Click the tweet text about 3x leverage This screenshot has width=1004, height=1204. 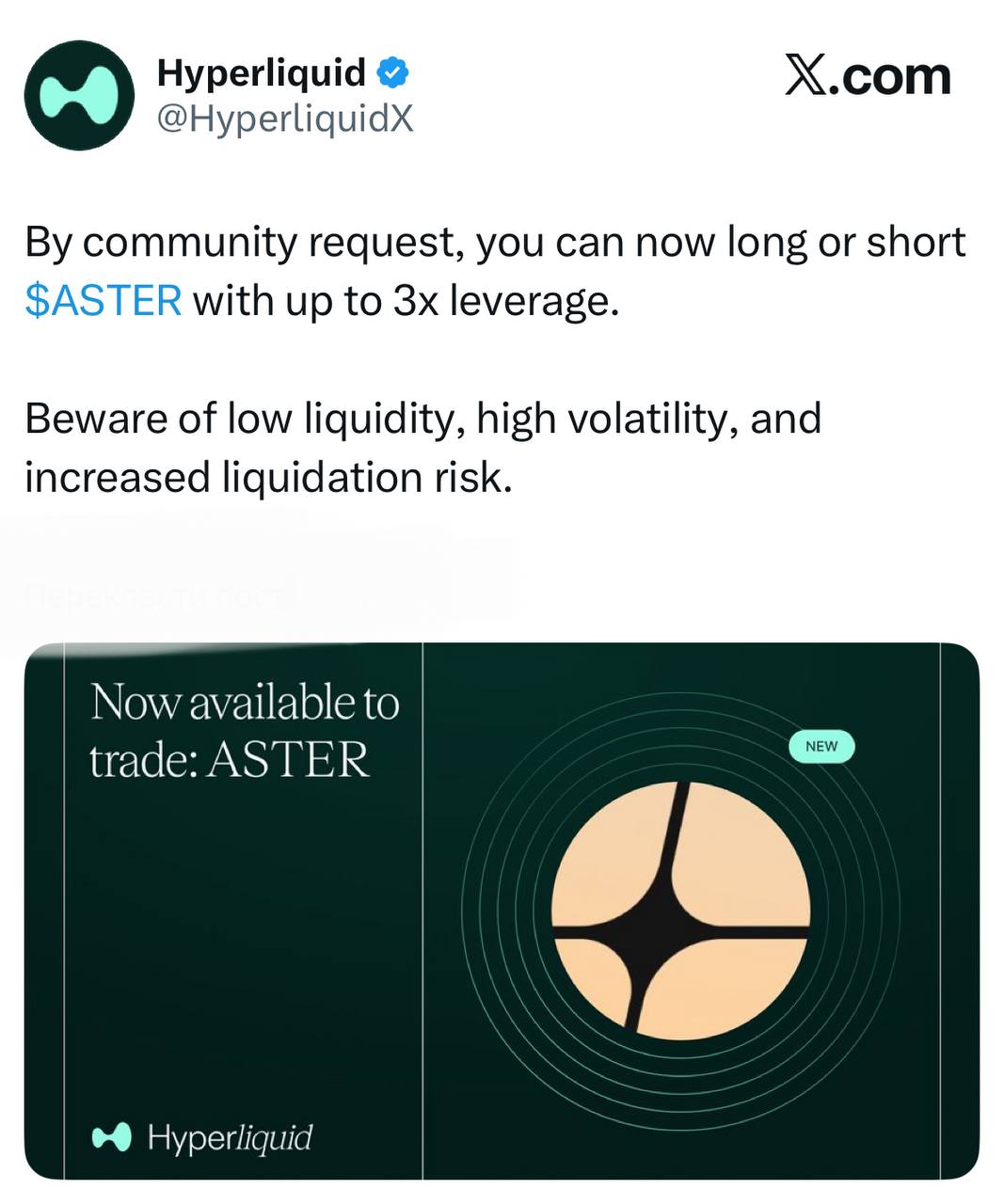point(495,271)
